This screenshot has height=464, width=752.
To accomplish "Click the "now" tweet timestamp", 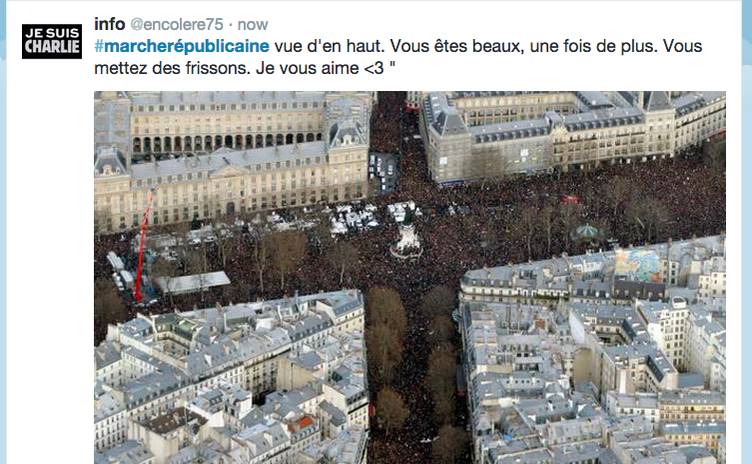I will click(253, 24).
